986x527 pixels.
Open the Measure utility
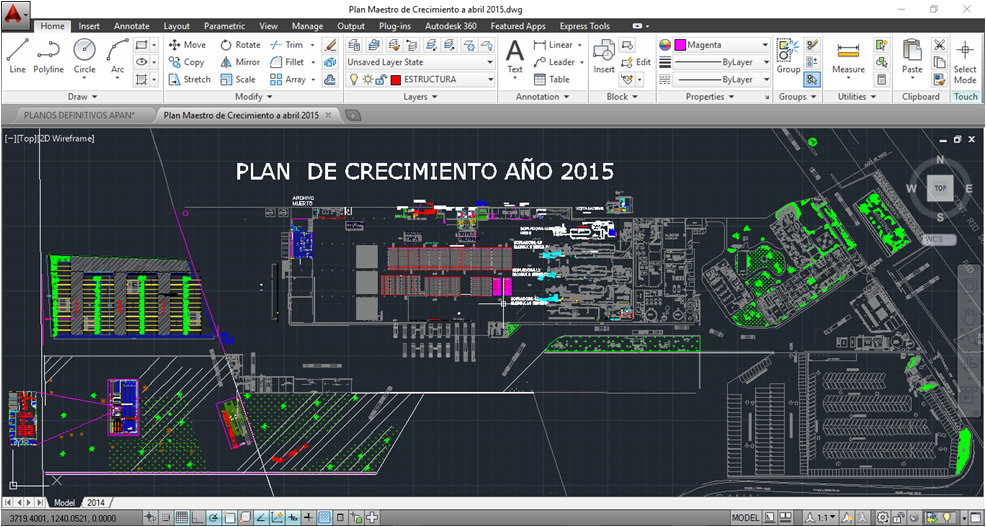tap(848, 56)
